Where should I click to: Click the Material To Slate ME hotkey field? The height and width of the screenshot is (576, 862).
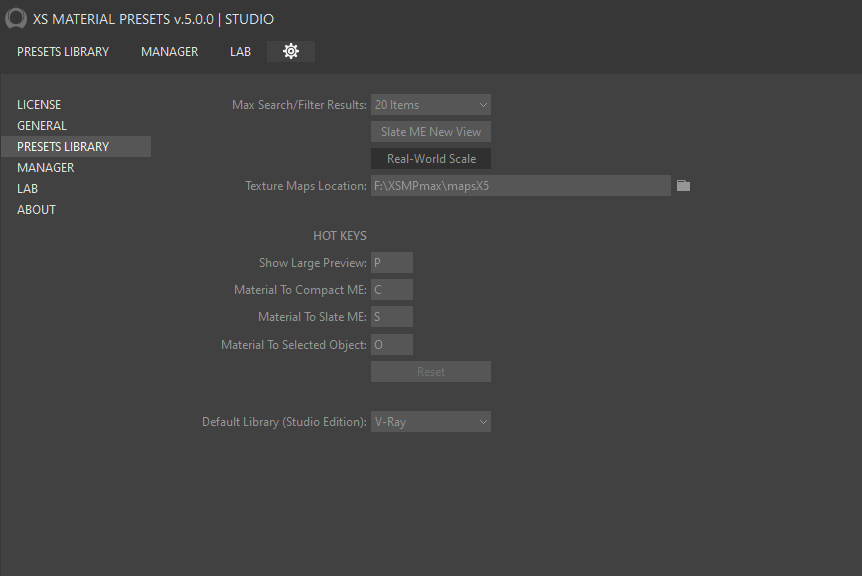(x=392, y=317)
